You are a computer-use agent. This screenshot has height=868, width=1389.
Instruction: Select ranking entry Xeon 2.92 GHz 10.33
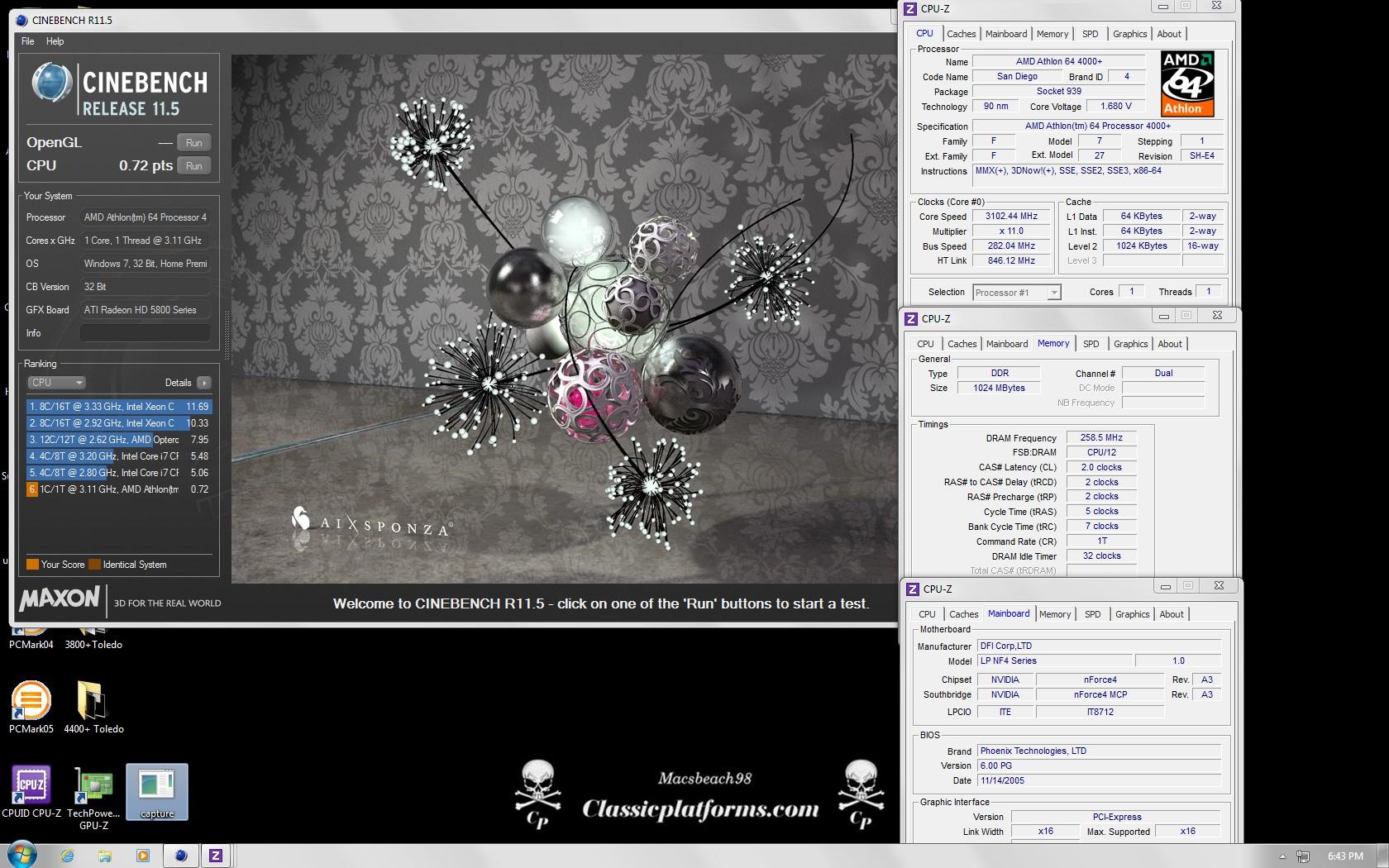[119, 423]
